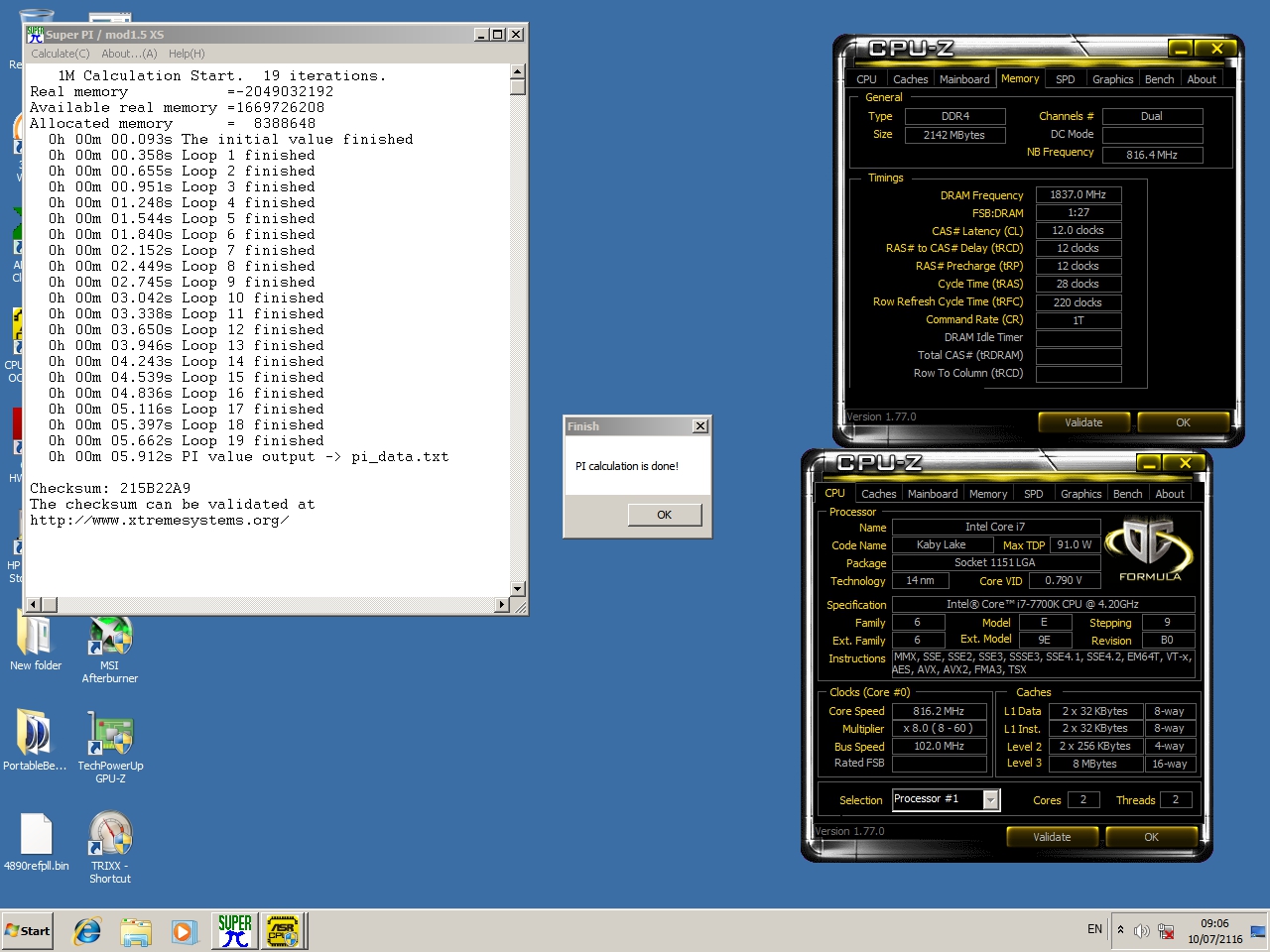The image size is (1270, 952).
Task: Open Windows Media Player from taskbar
Action: tap(184, 930)
